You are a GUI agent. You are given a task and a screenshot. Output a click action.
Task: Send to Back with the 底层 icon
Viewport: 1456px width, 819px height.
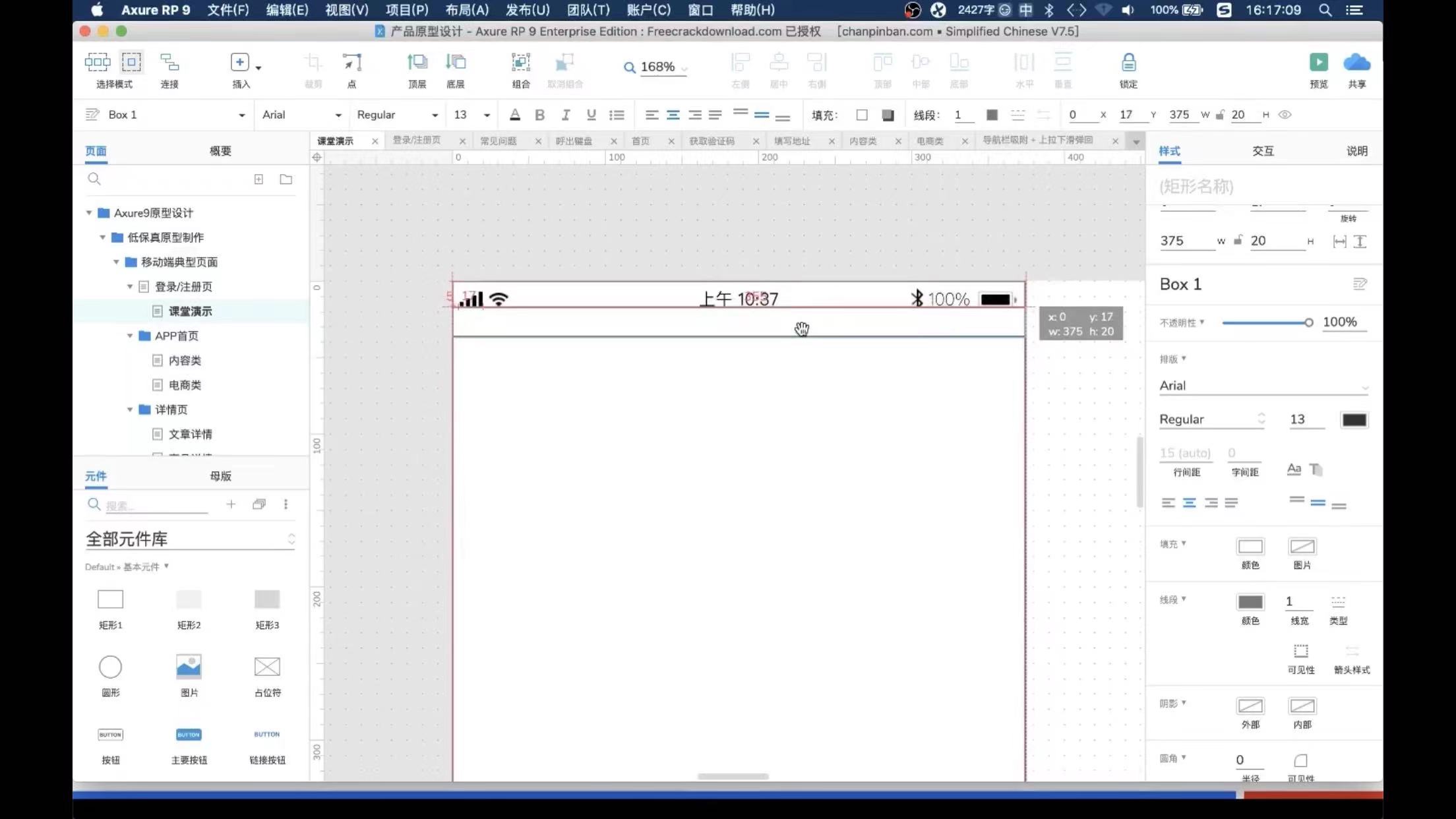455,63
